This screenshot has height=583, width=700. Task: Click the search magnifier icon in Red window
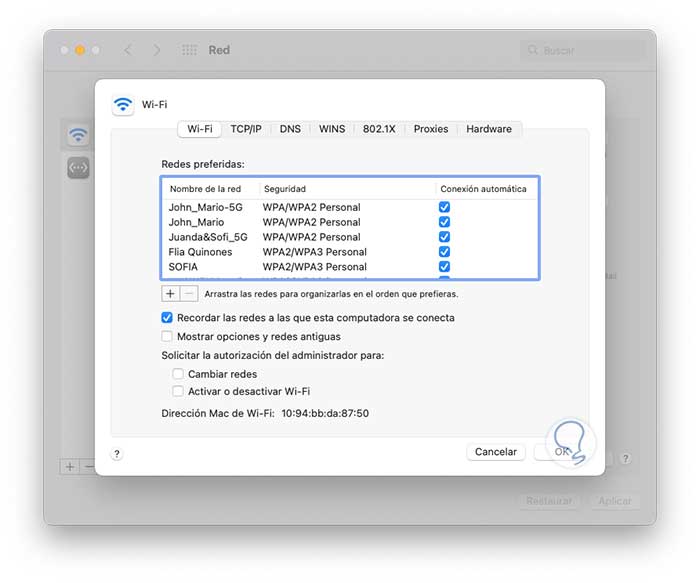[x=533, y=50]
